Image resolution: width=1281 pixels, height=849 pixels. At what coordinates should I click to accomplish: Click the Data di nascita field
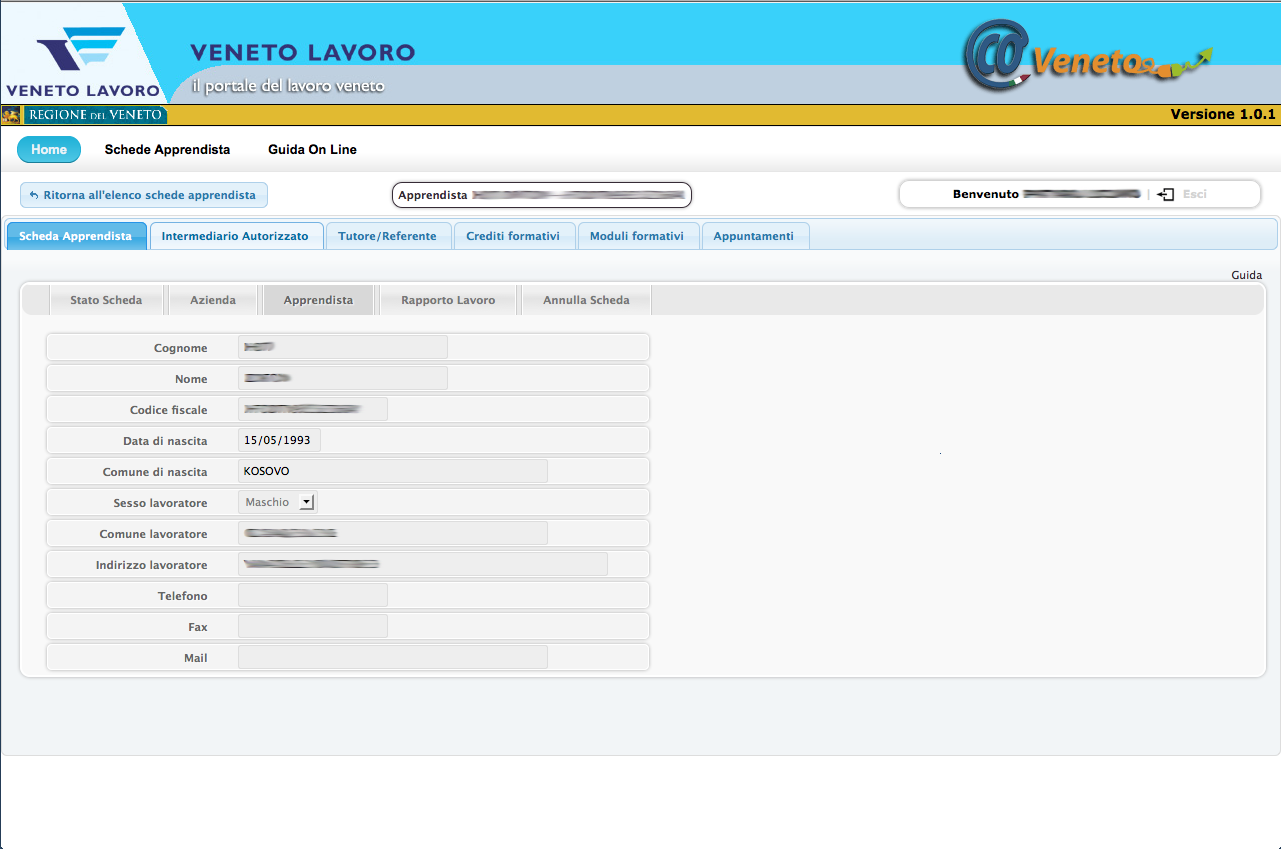[279, 441]
